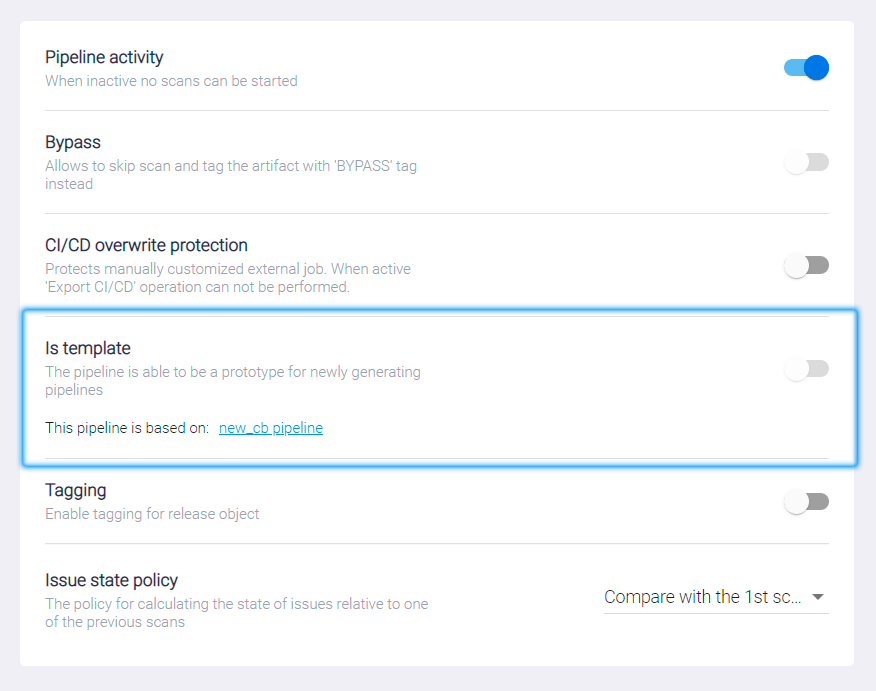Click the Is template toggle

coord(806,369)
